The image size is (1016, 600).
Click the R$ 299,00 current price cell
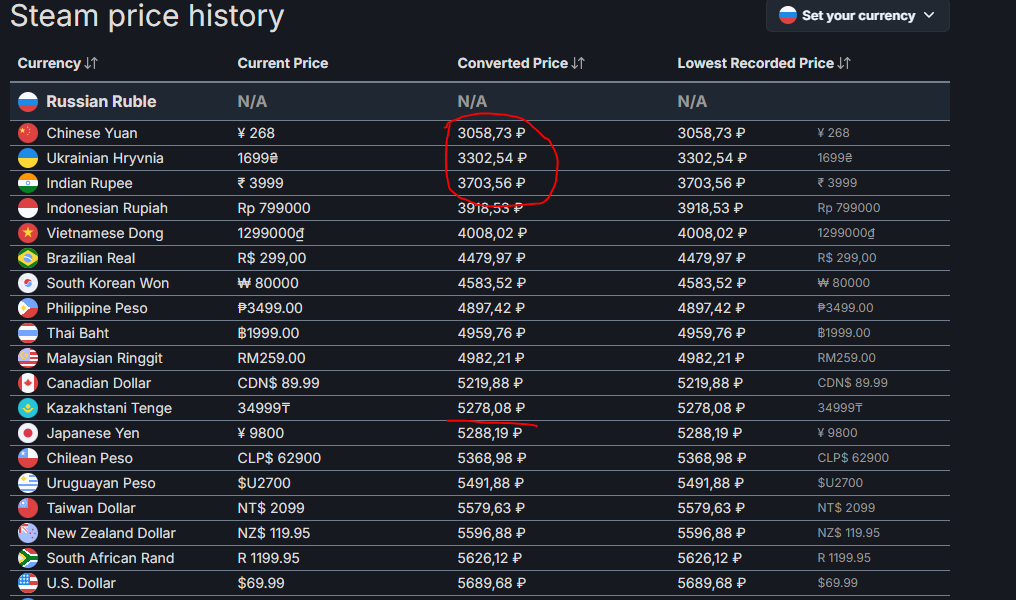pyautogui.click(x=271, y=258)
